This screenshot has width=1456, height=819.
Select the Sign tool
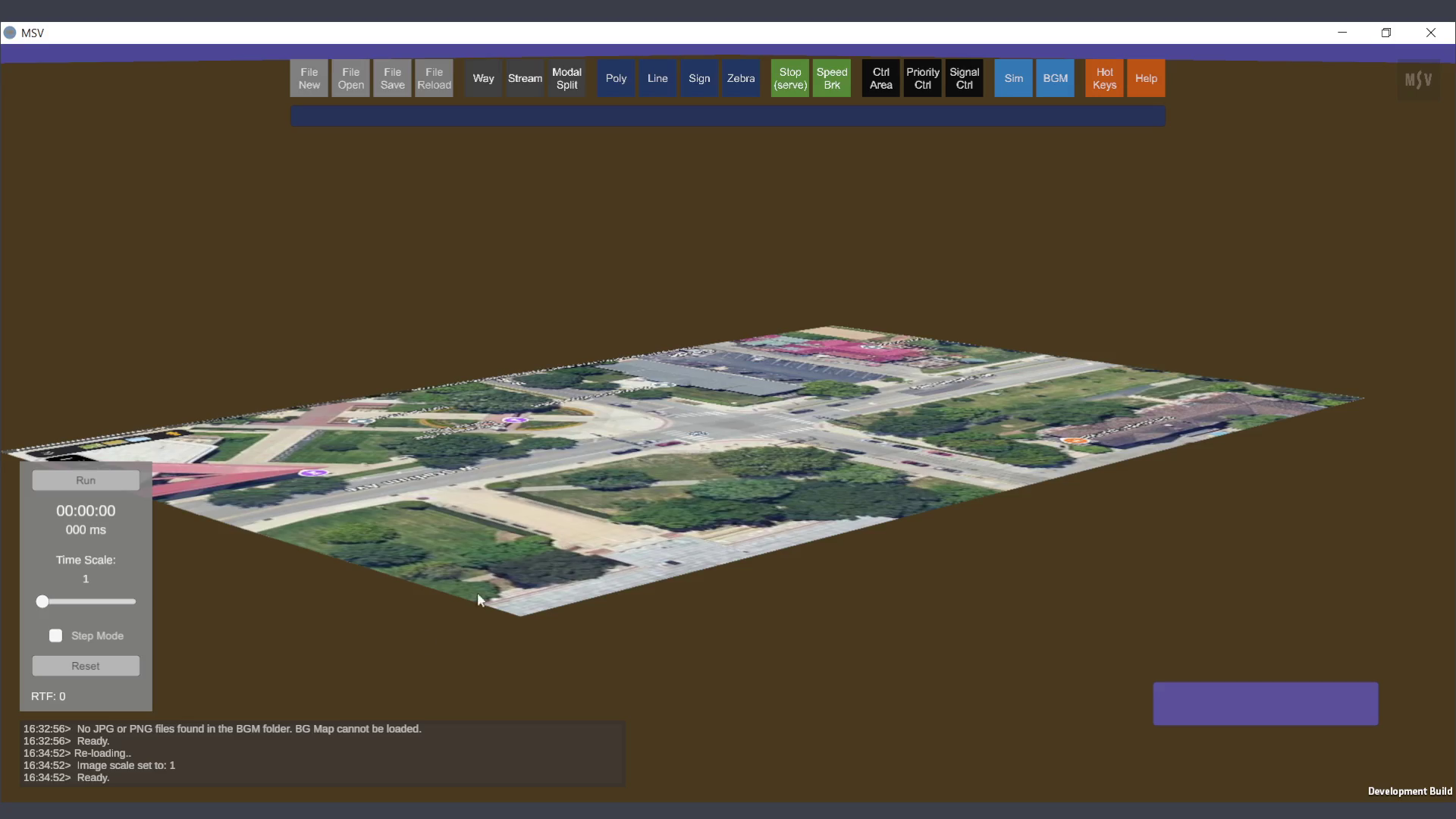point(699,78)
